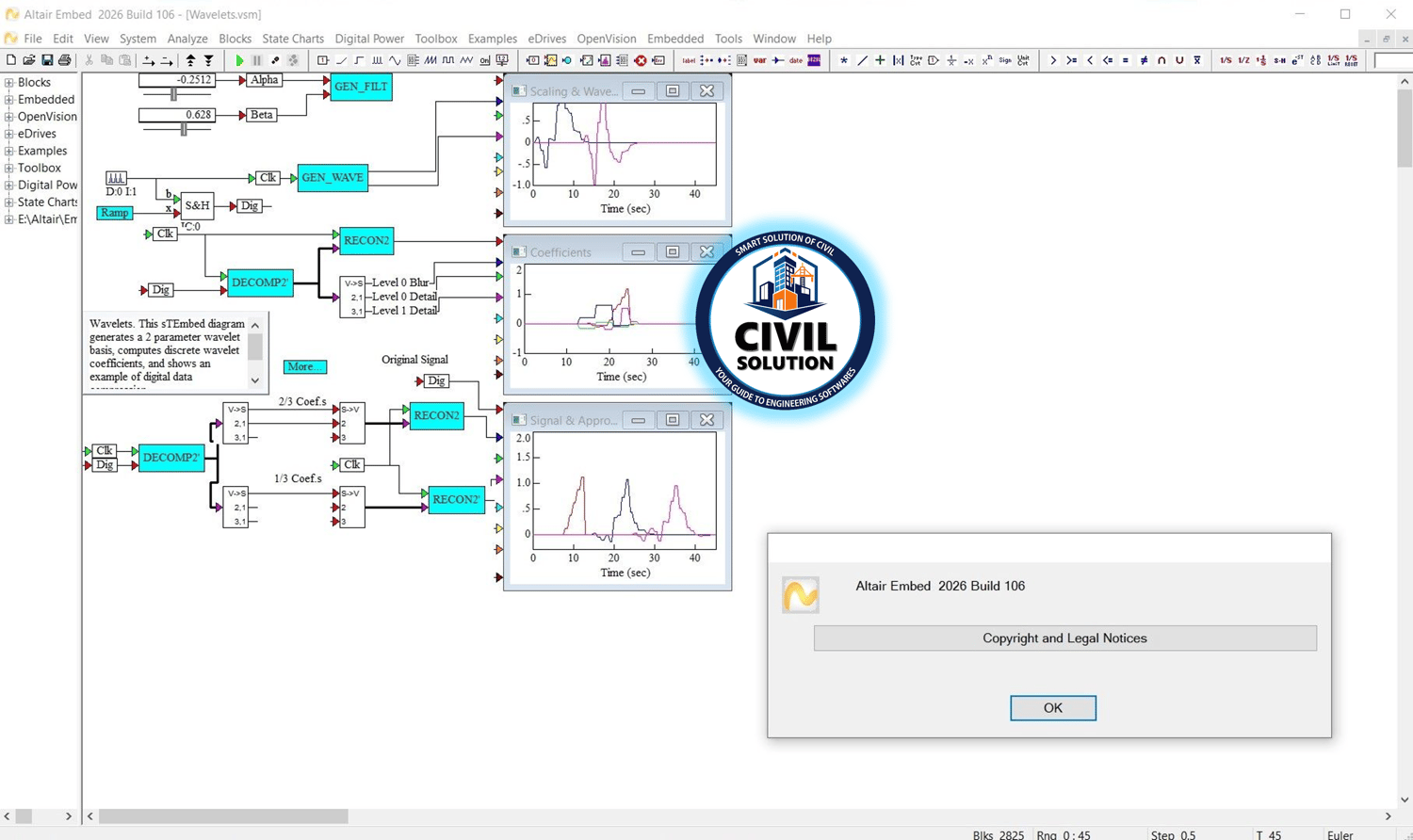
Task: Open Copyright and Legal Notices
Action: coord(1065,638)
